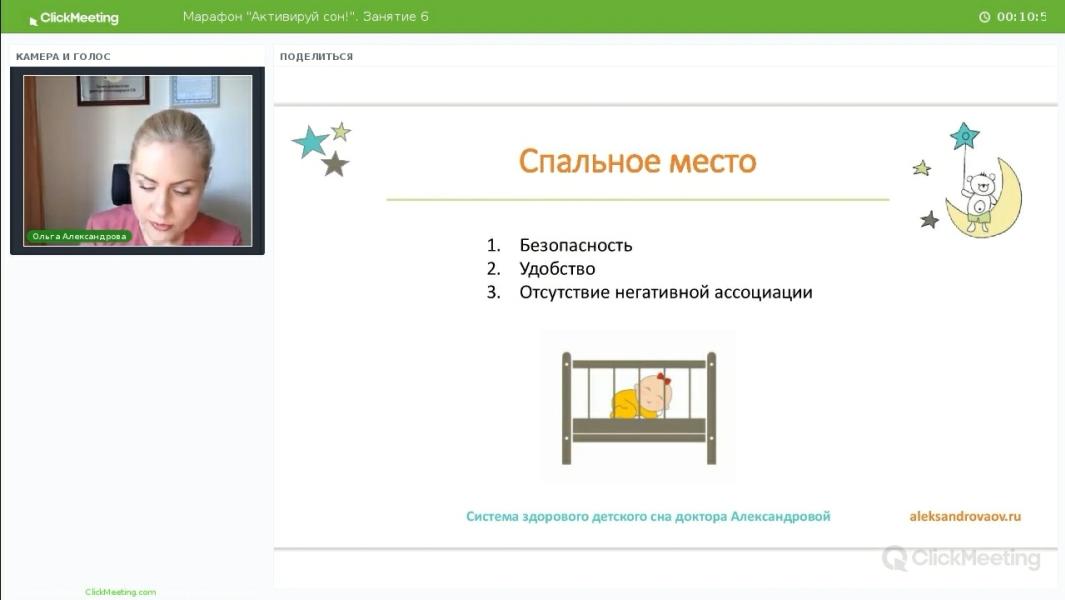Click the elapsed session timer 00:10
Viewport: 1065px width, 600px height.
[x=1022, y=17]
